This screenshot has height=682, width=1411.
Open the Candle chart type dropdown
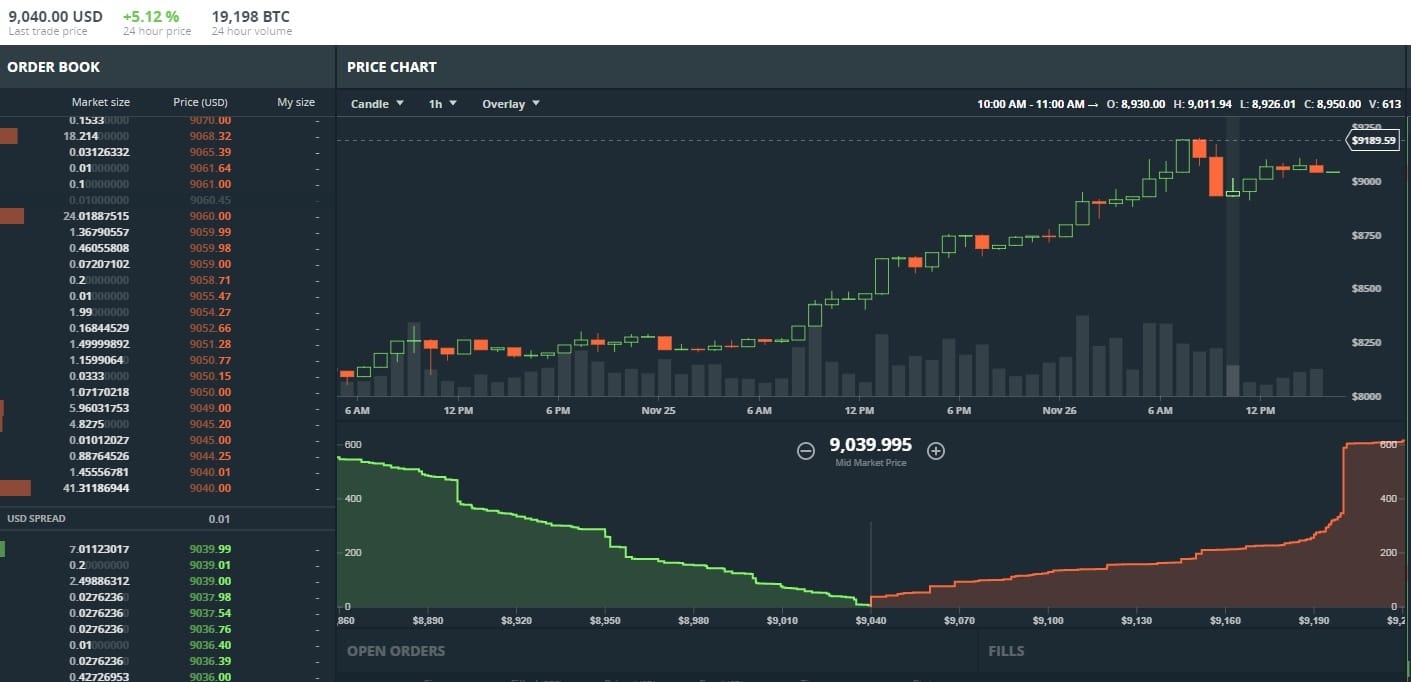(377, 104)
